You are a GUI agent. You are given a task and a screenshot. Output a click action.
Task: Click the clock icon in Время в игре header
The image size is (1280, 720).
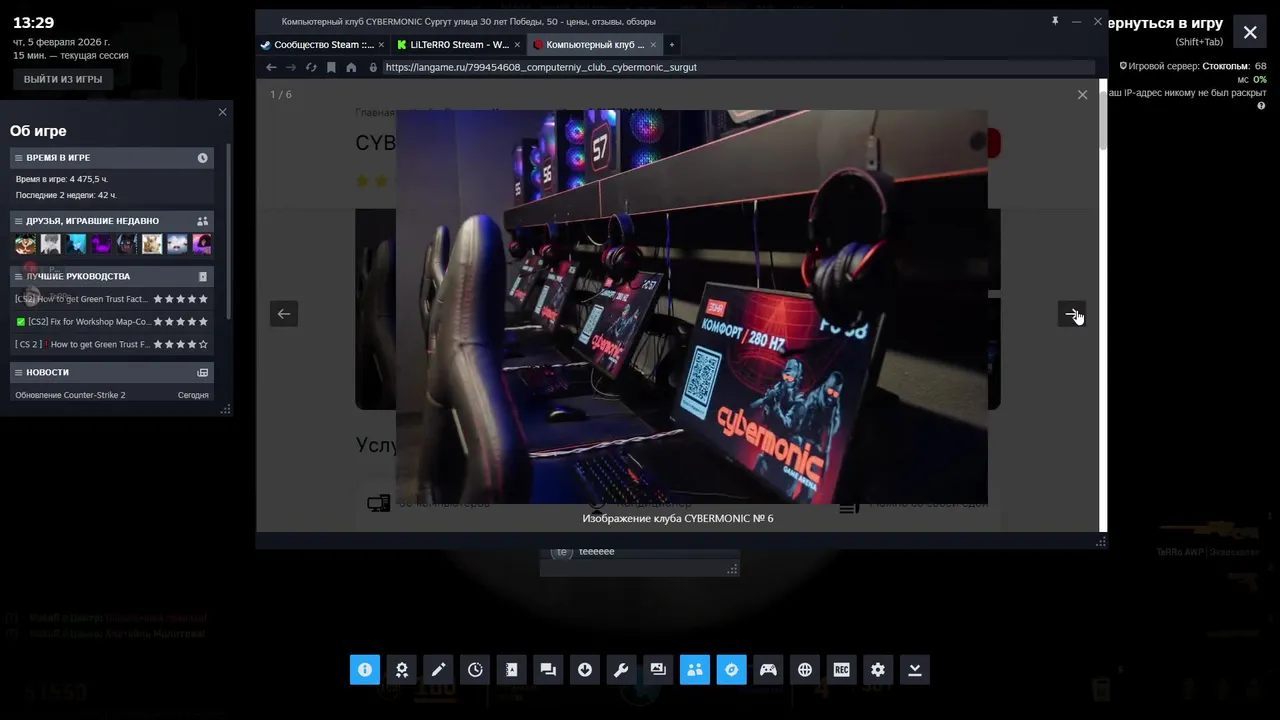tap(203, 158)
